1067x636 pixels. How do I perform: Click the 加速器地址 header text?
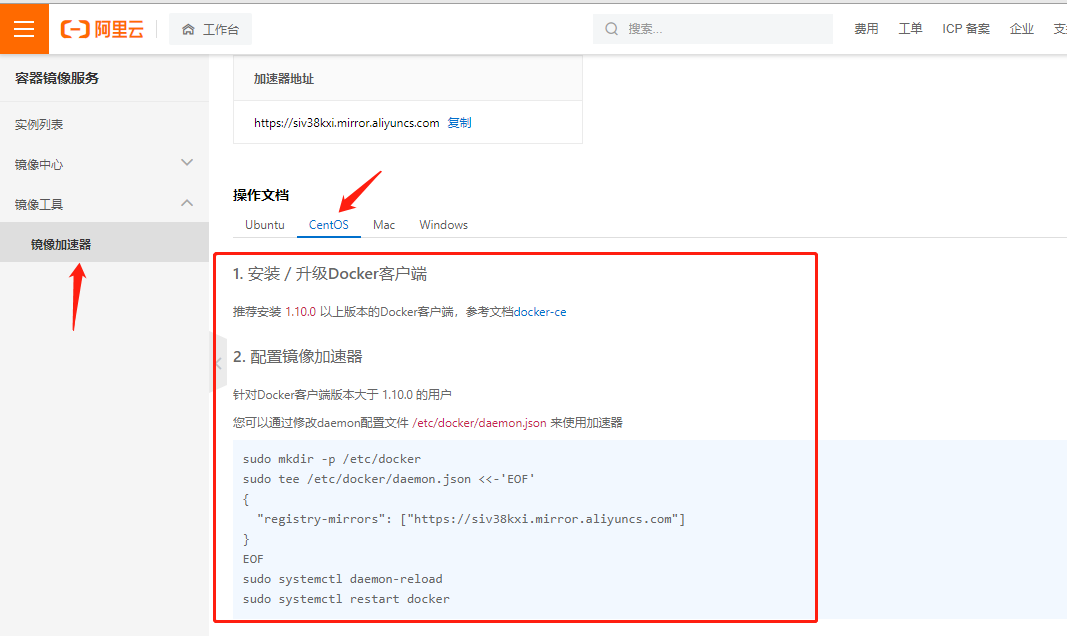(284, 79)
